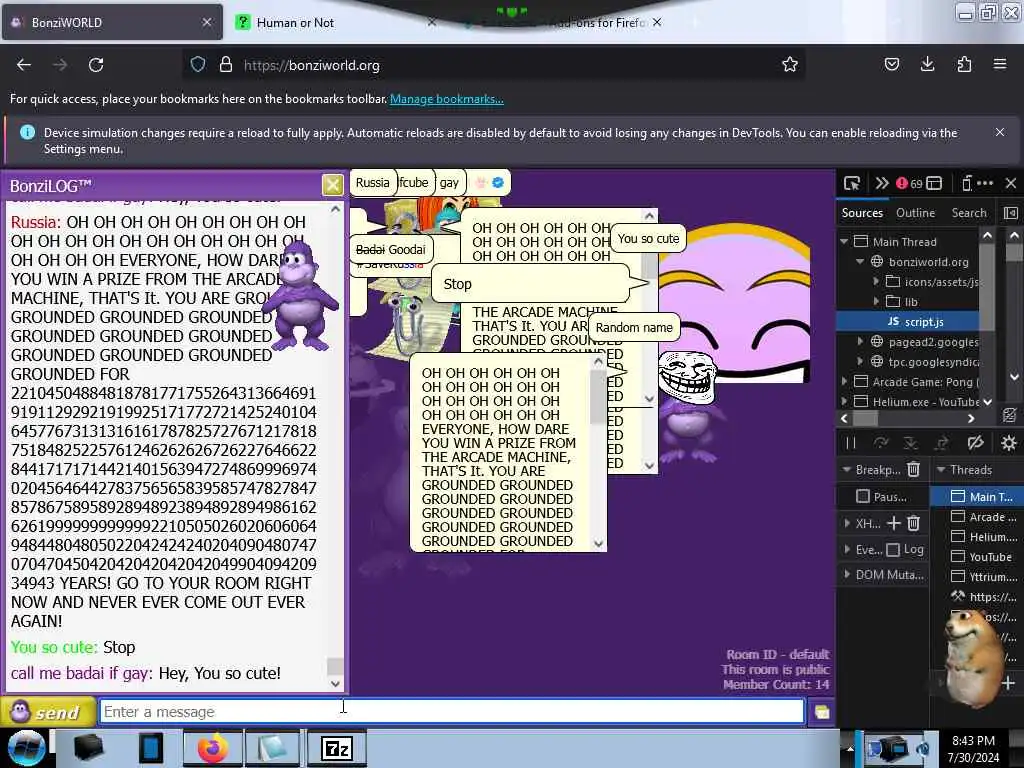Close the BonziLOG panel

[332, 185]
